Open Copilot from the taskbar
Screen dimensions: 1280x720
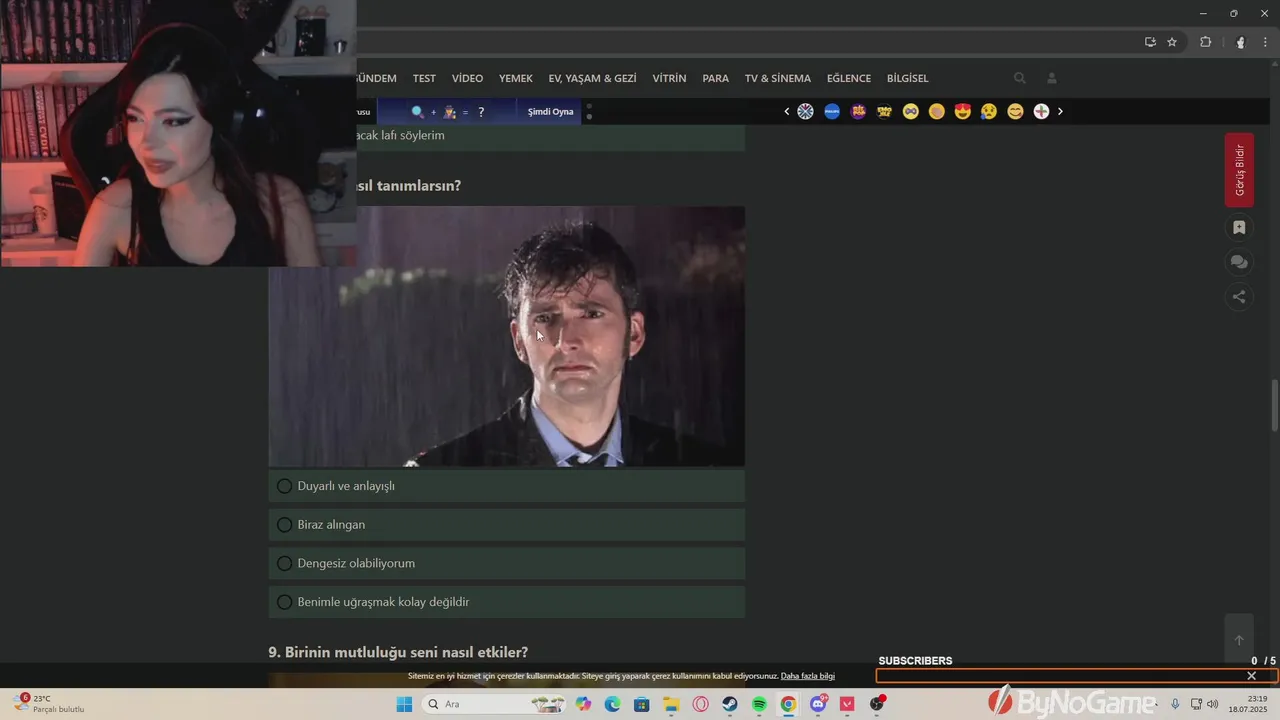click(x=584, y=704)
